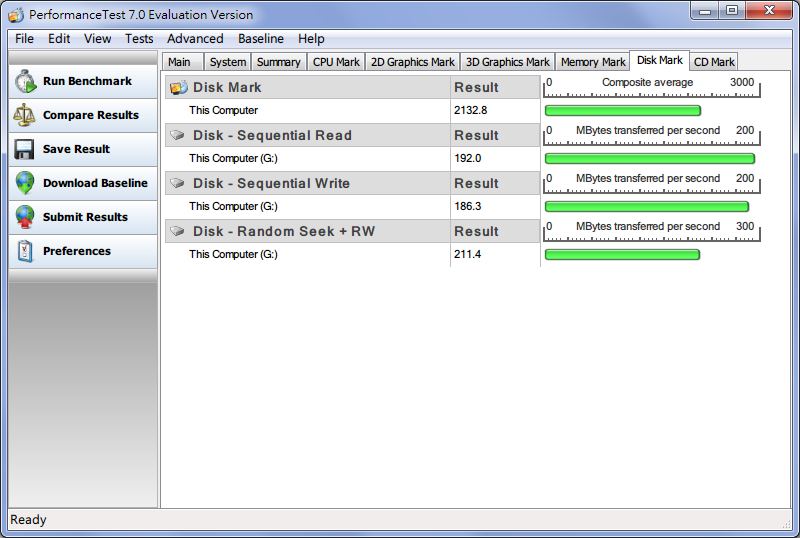Switch to the System tab
Viewport: 800px width, 538px height.
click(x=228, y=62)
